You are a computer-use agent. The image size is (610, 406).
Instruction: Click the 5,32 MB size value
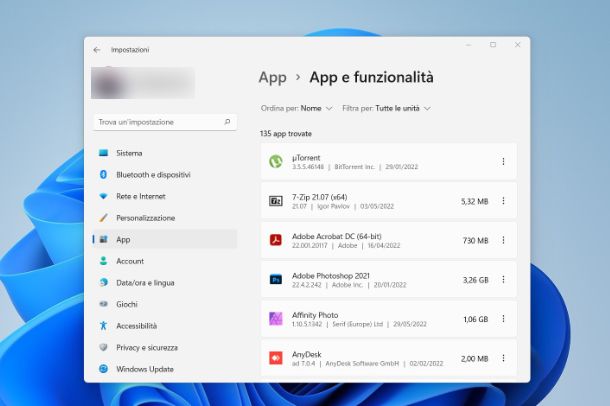[x=474, y=201]
